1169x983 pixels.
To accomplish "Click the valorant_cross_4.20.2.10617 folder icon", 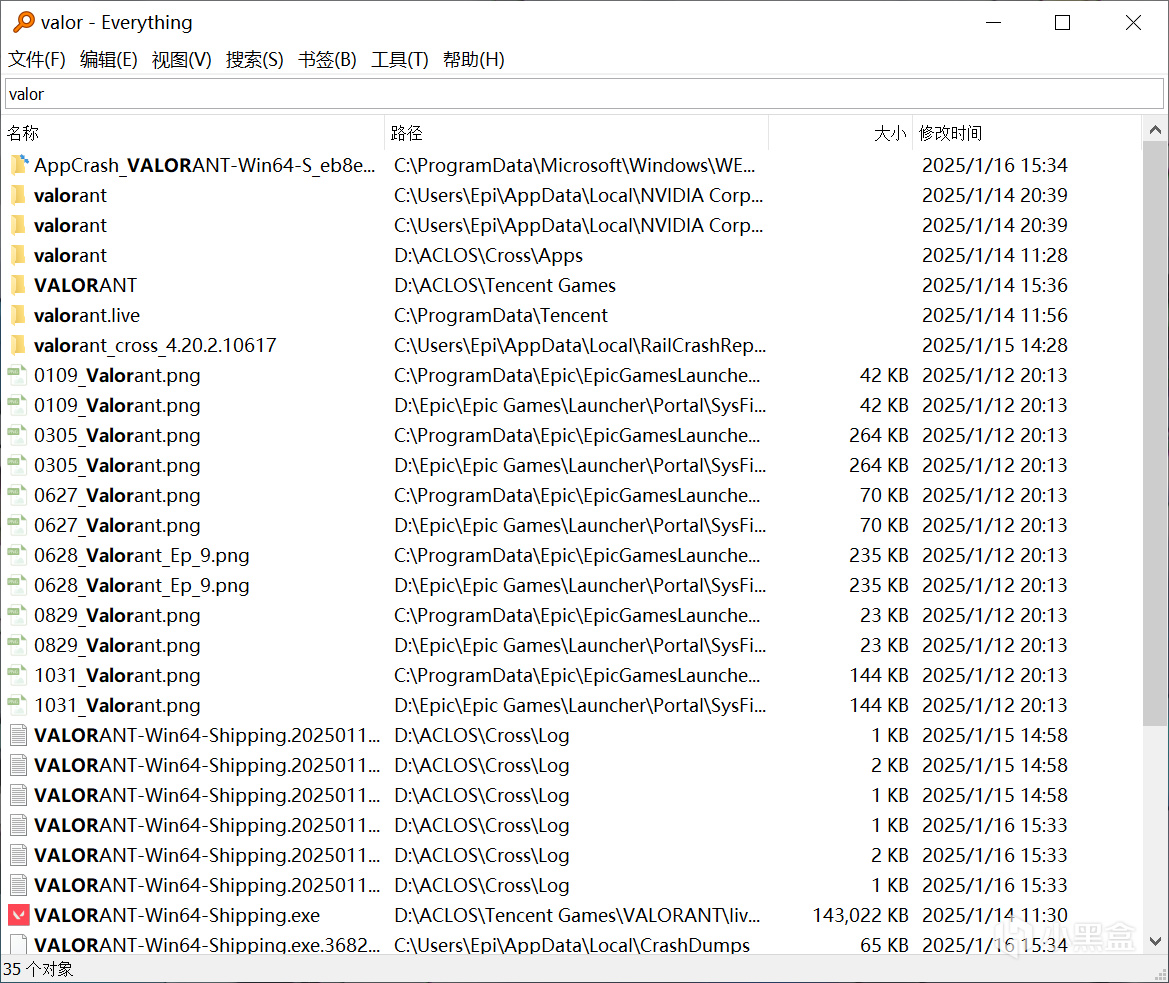I will click(18, 345).
